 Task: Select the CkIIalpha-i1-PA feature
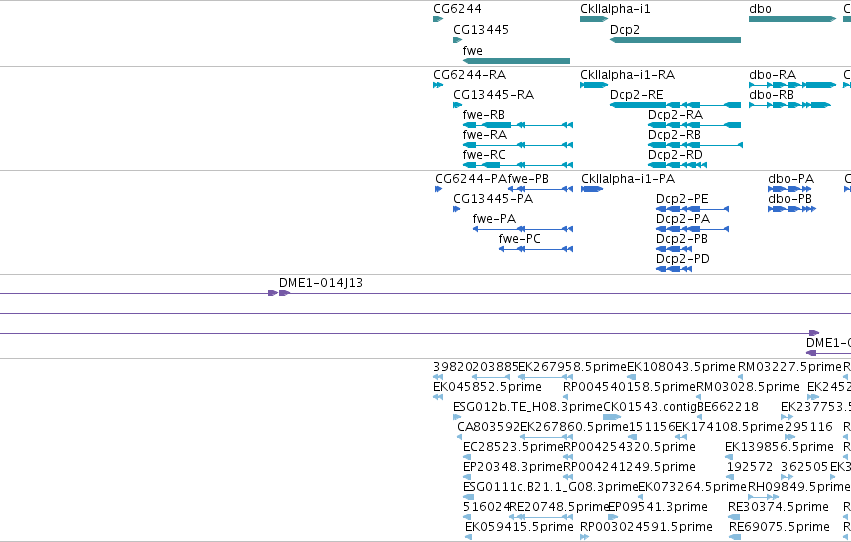tap(592, 189)
